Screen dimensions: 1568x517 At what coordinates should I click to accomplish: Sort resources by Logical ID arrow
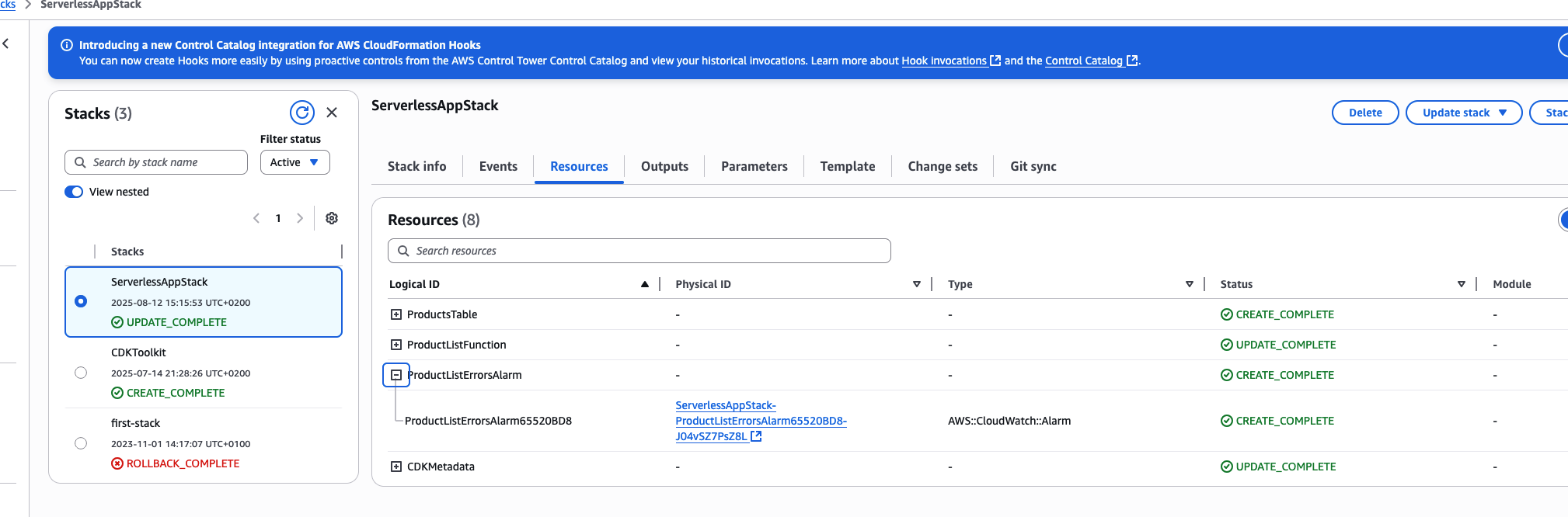pos(645,284)
